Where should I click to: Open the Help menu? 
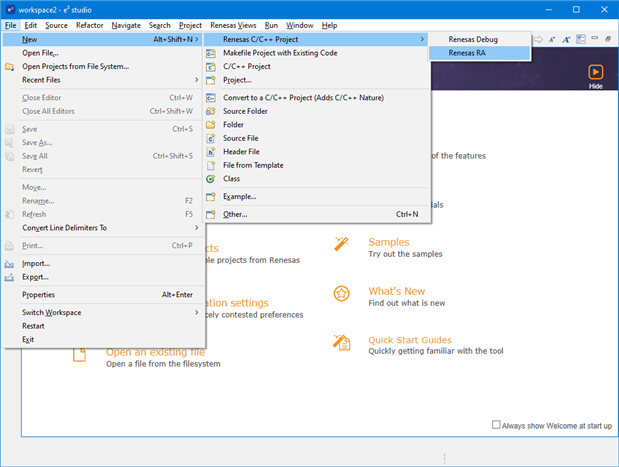[x=329, y=25]
